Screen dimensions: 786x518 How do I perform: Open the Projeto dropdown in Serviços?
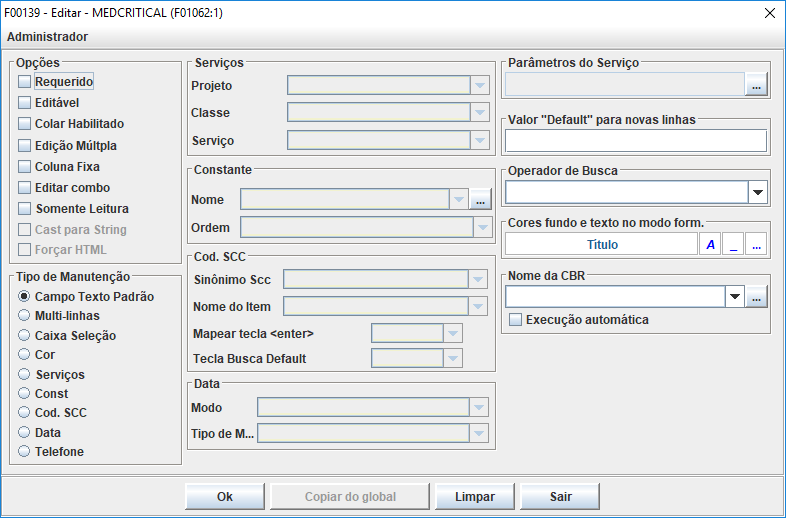(x=480, y=86)
